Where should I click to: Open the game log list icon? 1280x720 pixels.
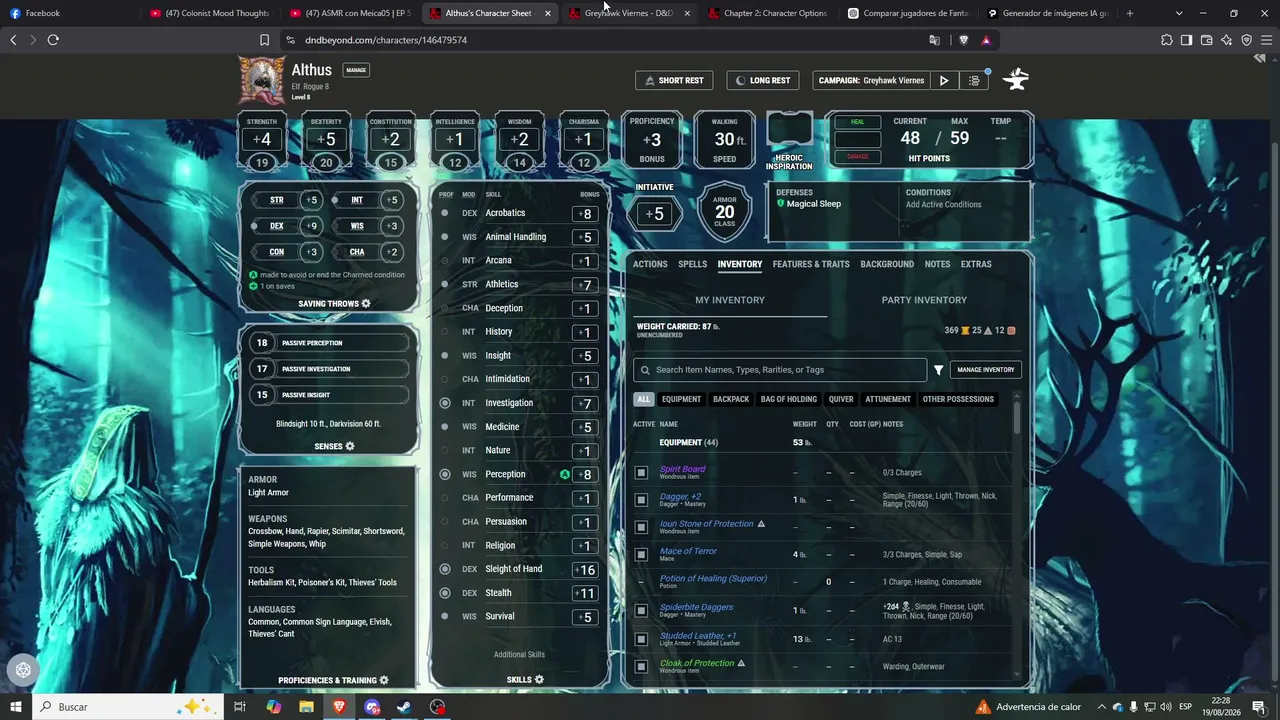coord(974,81)
